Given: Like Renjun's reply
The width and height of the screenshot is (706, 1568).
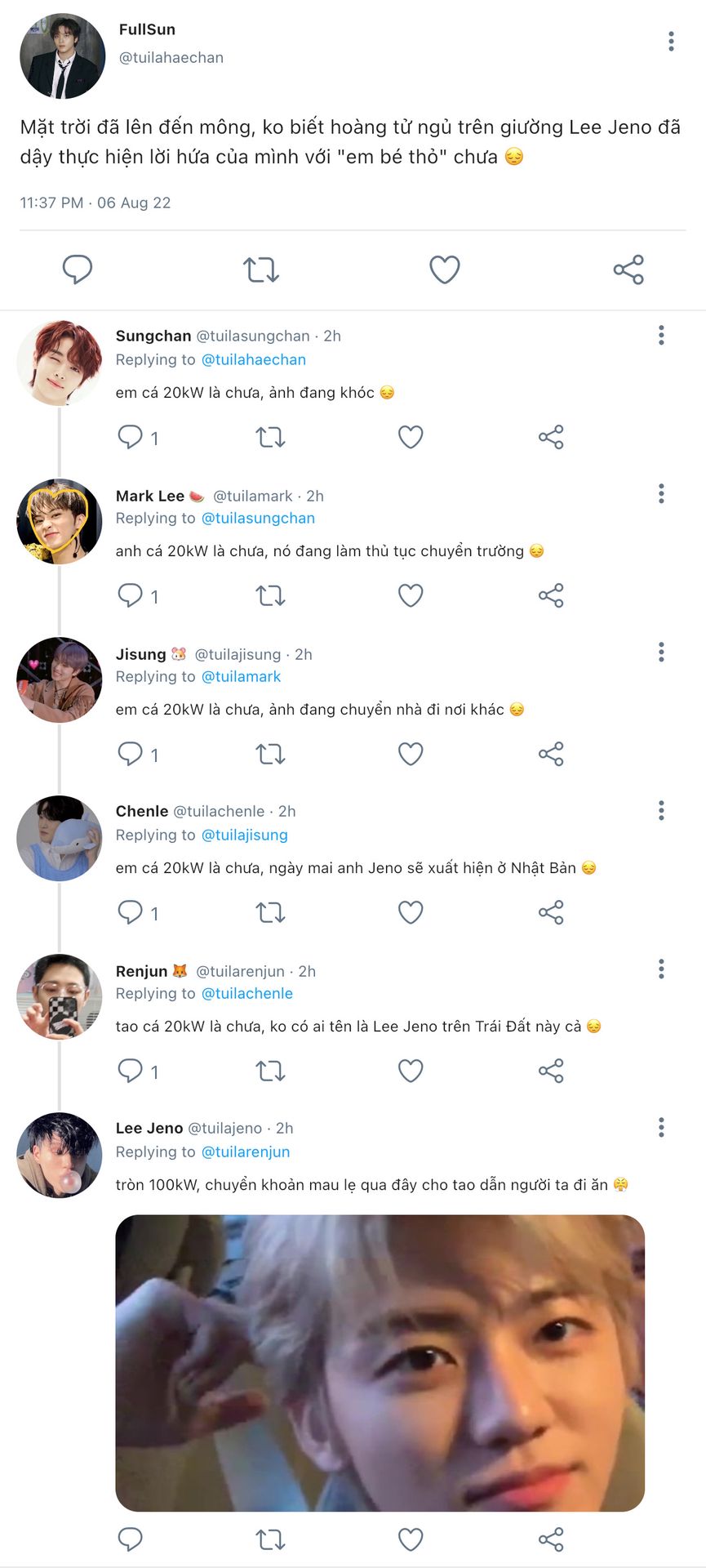Looking at the screenshot, I should (x=411, y=1071).
